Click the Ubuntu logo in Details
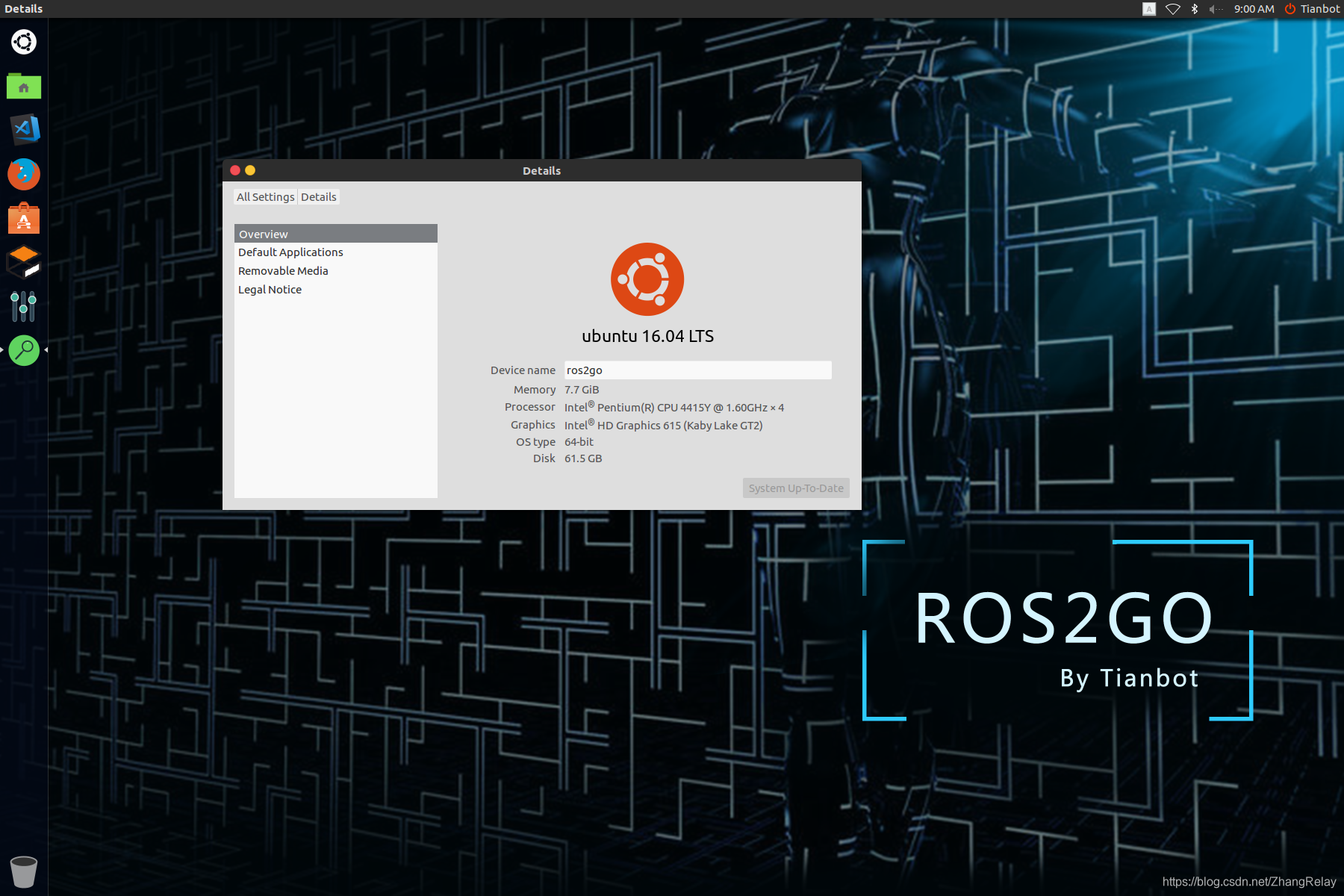The image size is (1344, 896). coord(647,279)
